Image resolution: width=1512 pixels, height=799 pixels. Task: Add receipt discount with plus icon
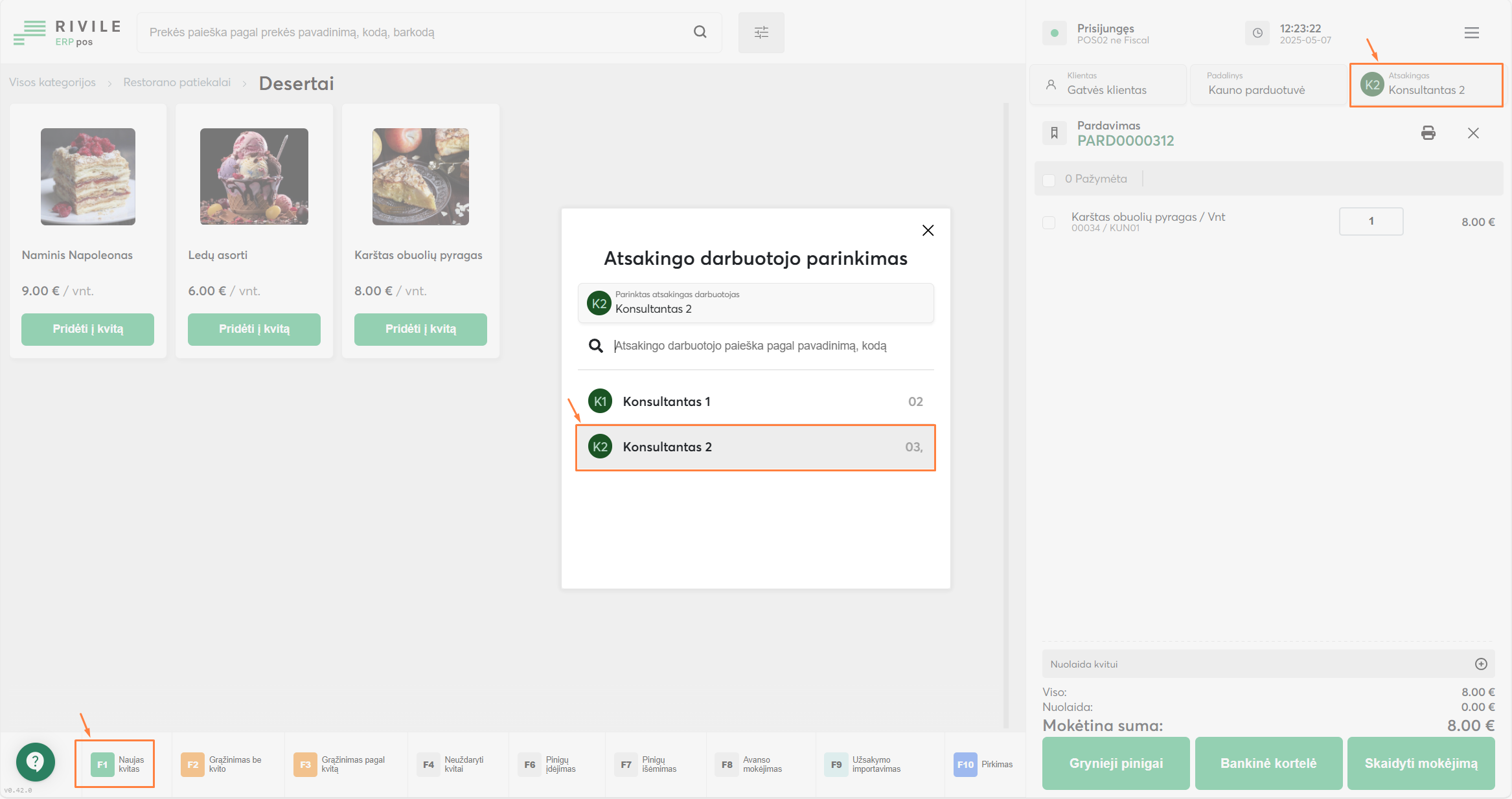coord(1481,664)
